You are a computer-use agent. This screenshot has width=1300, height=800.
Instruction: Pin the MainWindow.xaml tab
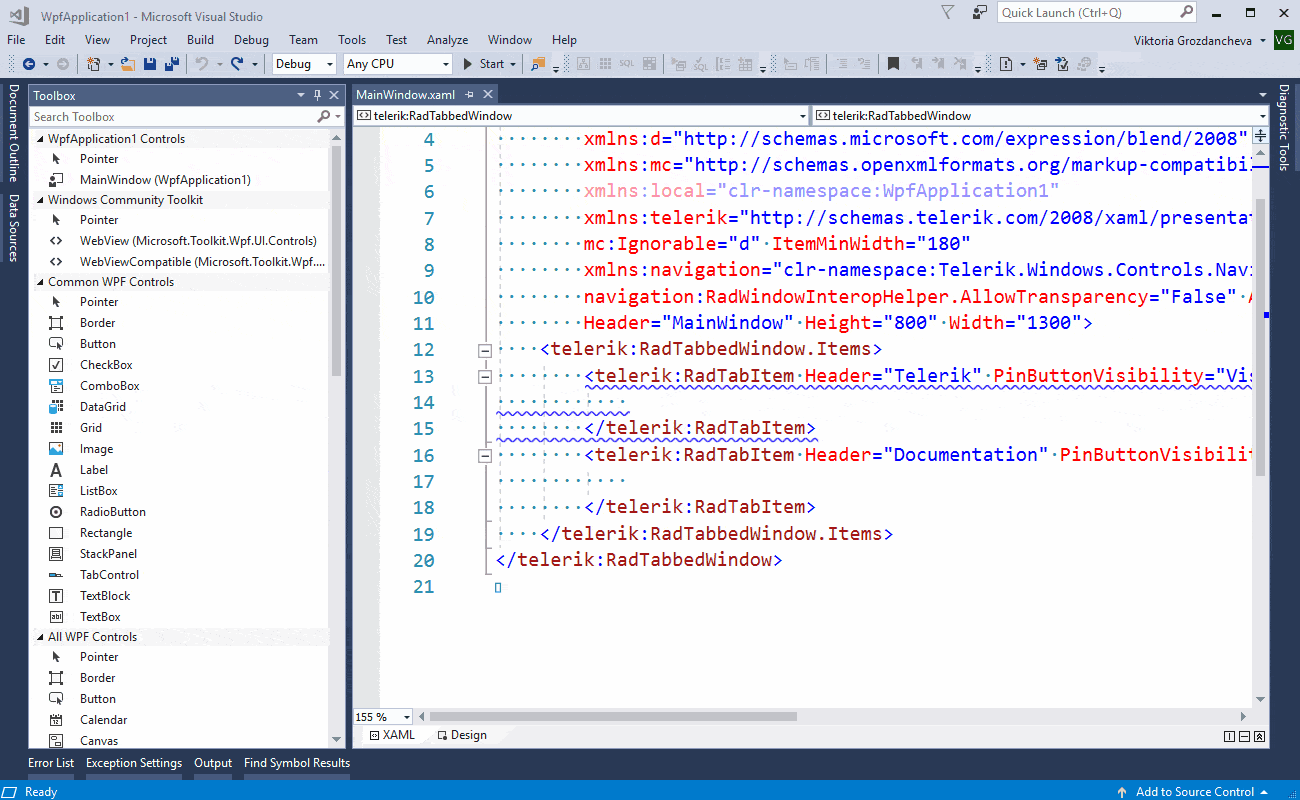pos(469,94)
